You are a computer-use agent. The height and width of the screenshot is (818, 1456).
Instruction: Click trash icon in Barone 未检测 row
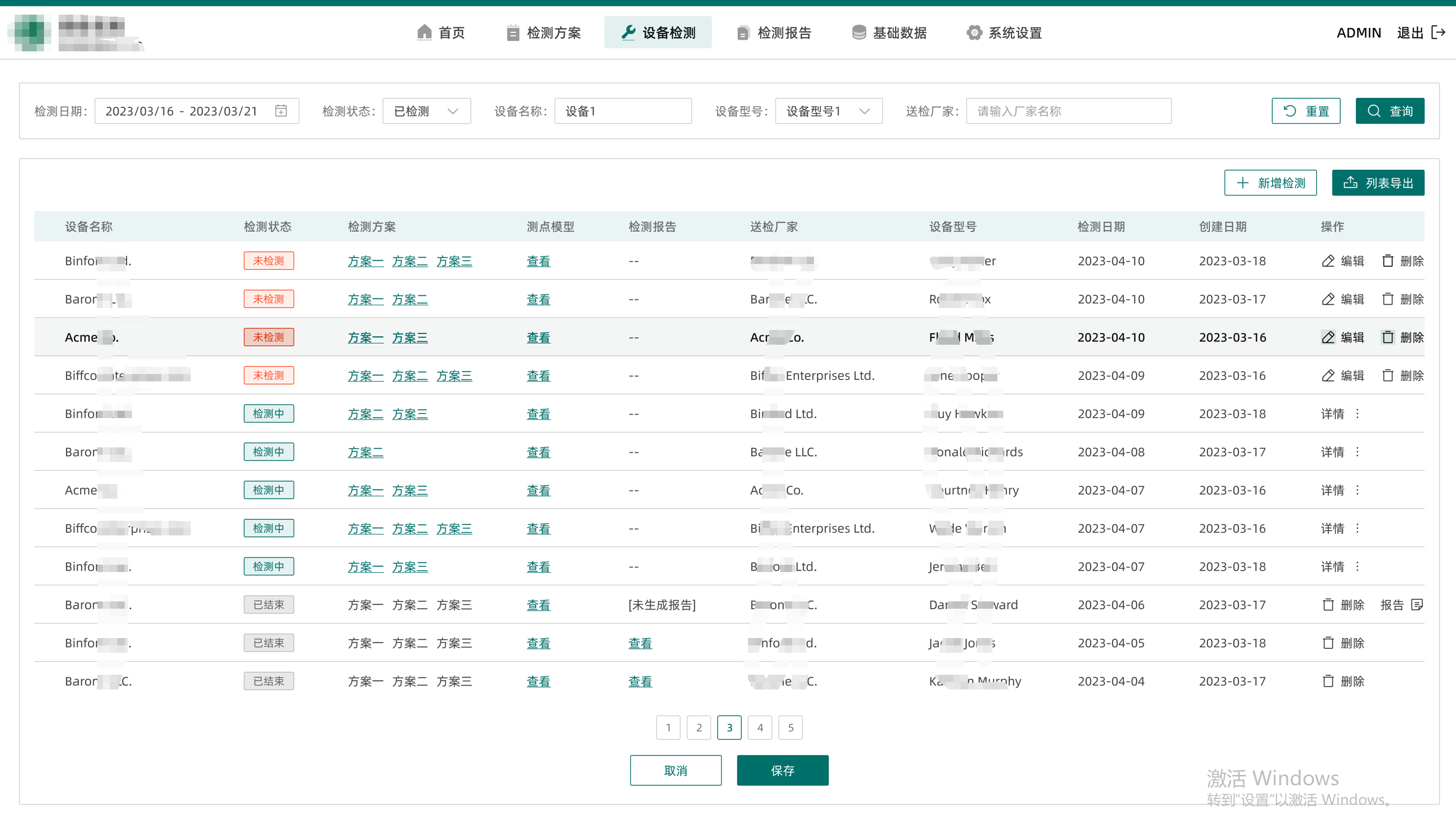click(x=1388, y=299)
